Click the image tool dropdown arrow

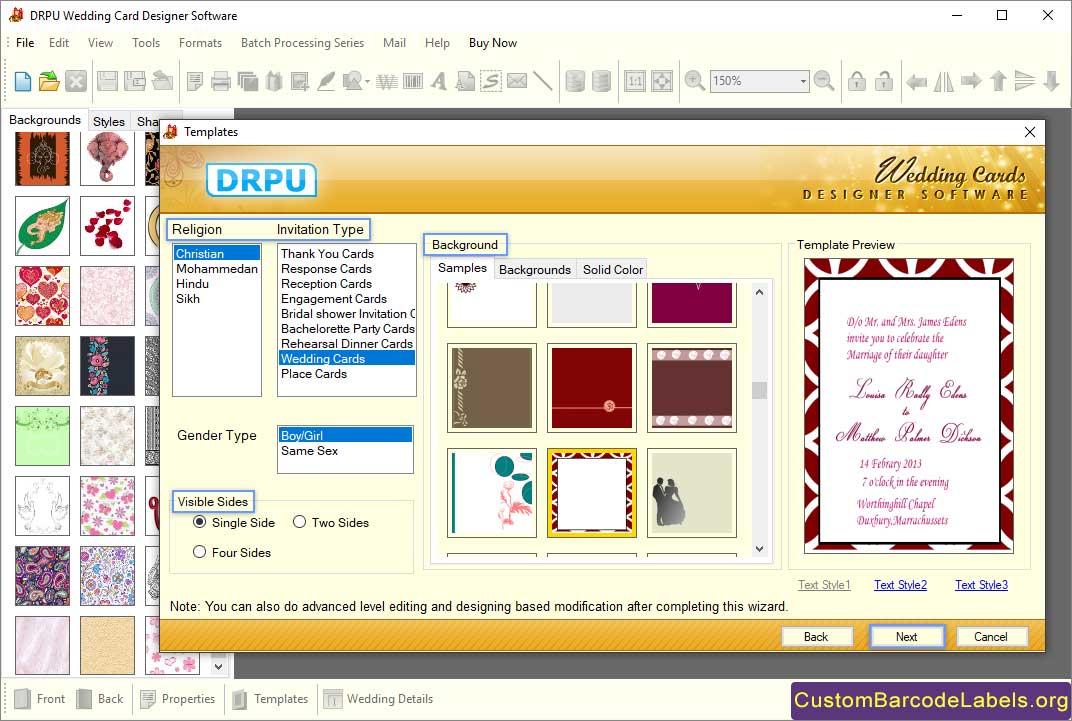tap(367, 82)
